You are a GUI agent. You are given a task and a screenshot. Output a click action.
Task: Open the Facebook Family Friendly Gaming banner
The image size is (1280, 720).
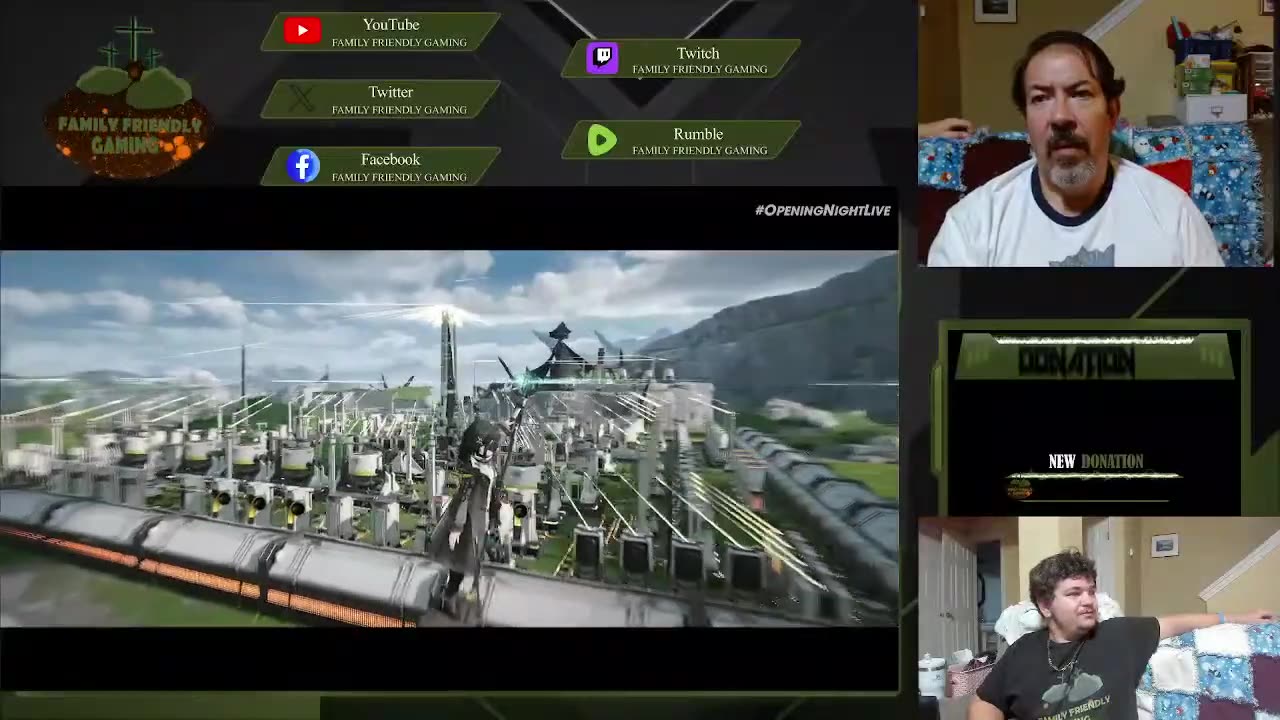pos(381,166)
